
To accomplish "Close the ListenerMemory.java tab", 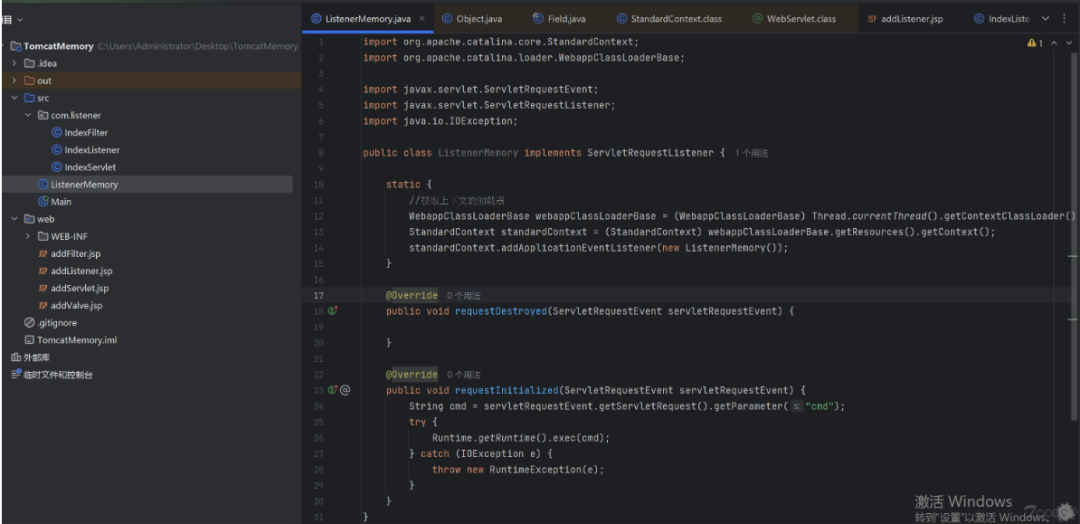I will (422, 19).
